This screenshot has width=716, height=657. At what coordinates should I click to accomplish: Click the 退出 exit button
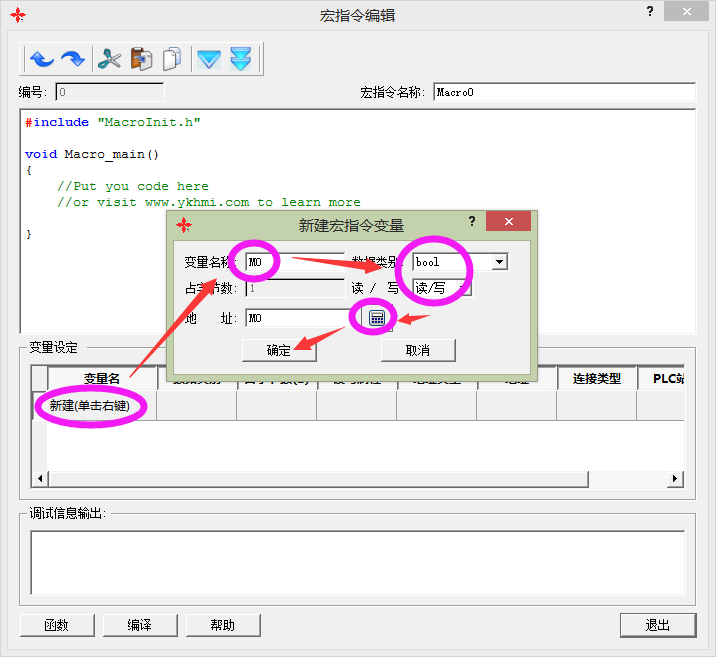657,625
